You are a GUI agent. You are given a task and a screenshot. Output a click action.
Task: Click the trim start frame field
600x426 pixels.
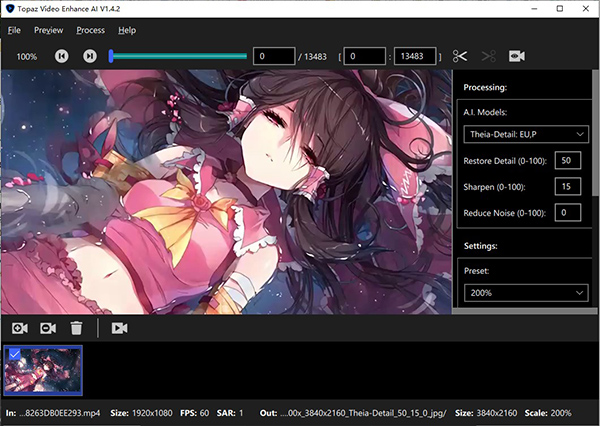tap(365, 56)
